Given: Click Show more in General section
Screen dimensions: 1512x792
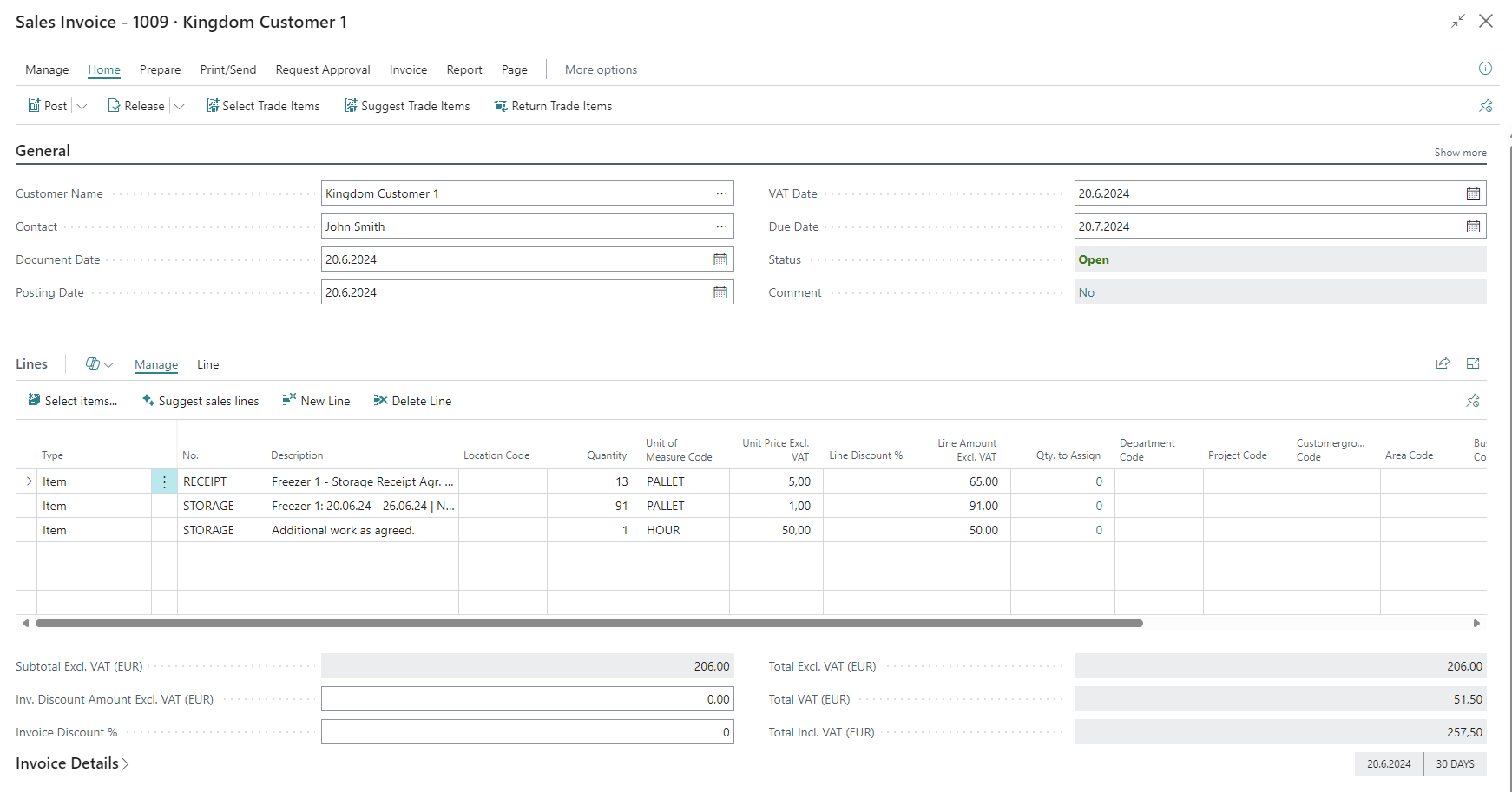Looking at the screenshot, I should [x=1460, y=153].
